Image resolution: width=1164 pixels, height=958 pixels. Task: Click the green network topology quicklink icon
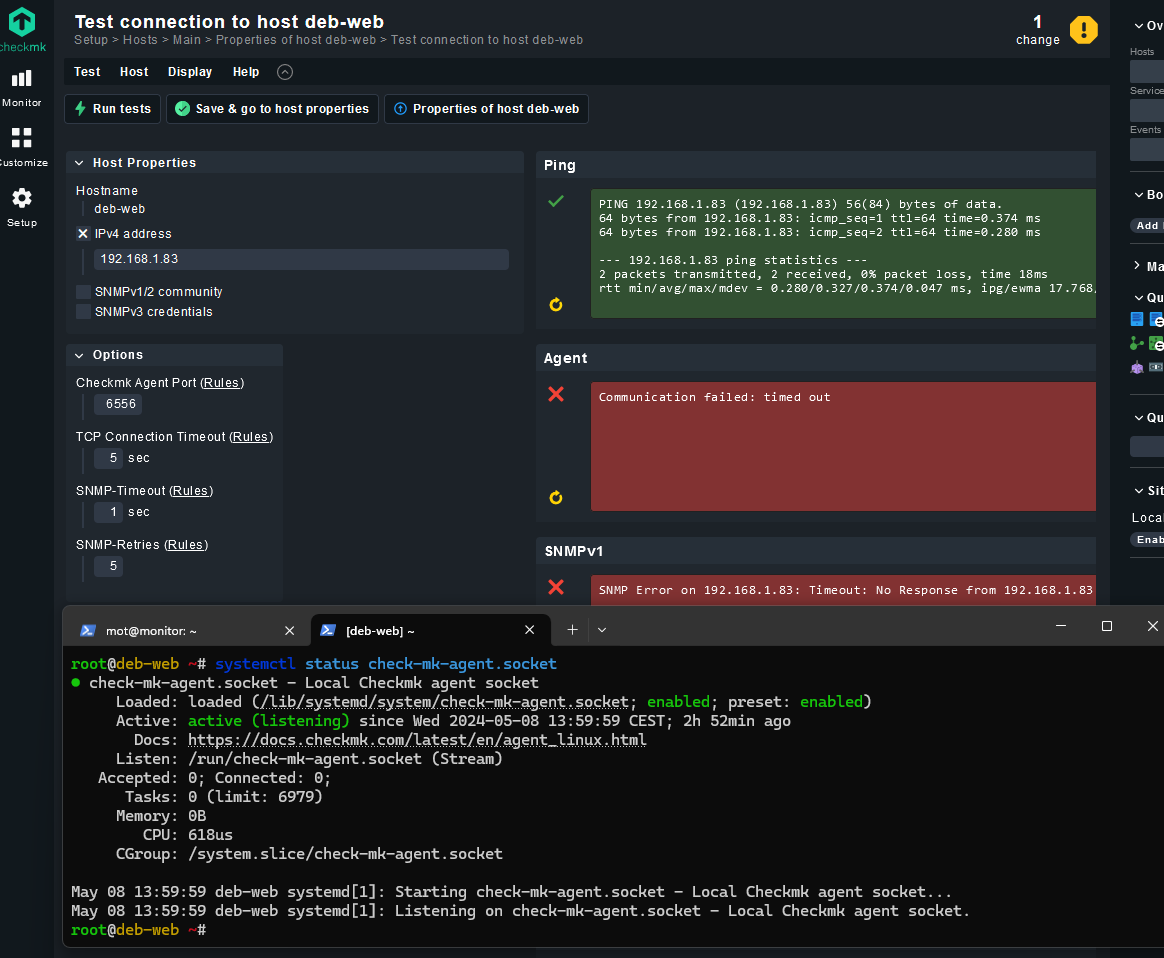pyautogui.click(x=1137, y=343)
